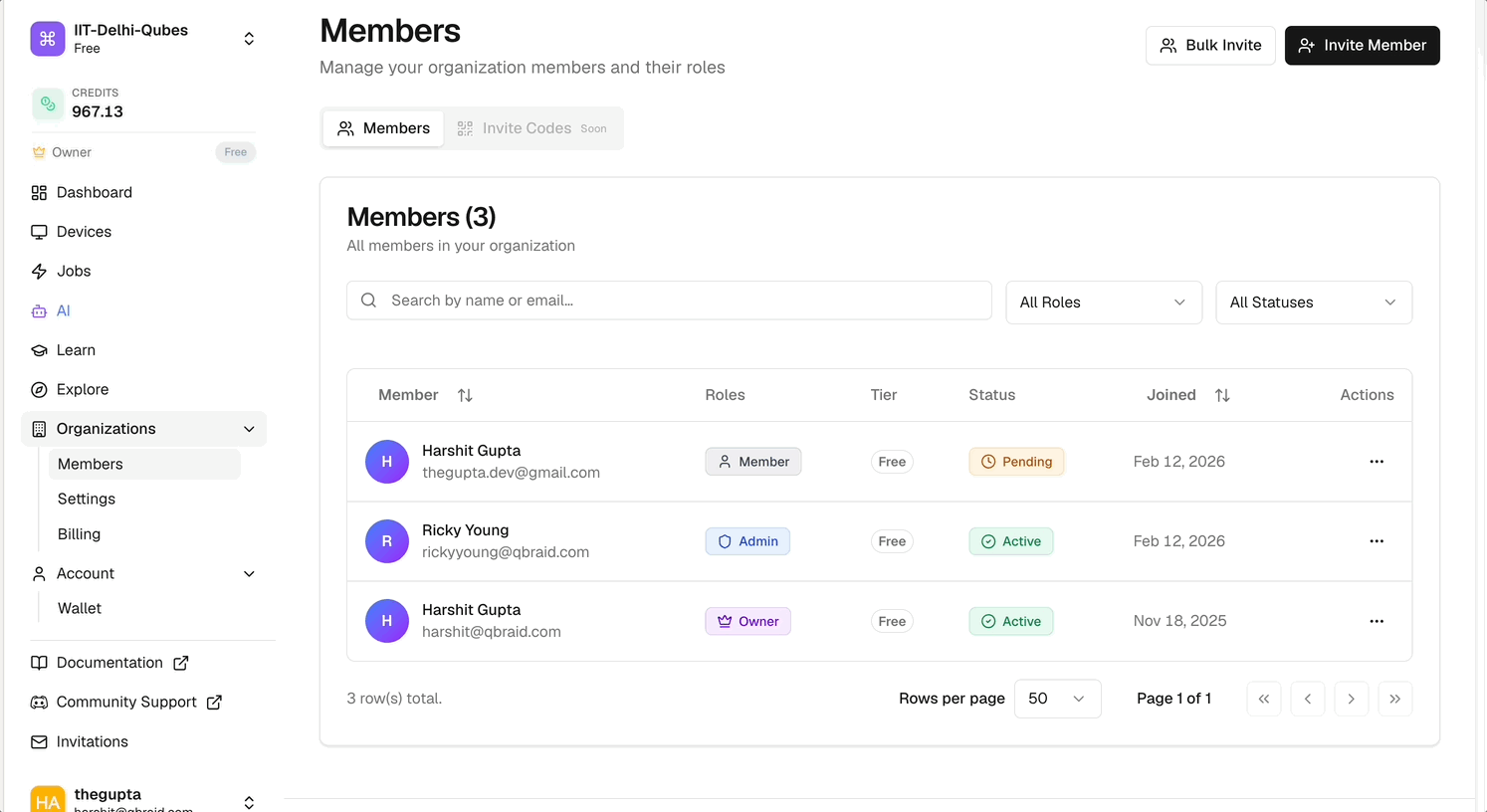Jump to first page of members
The width and height of the screenshot is (1487, 812).
tap(1263, 699)
